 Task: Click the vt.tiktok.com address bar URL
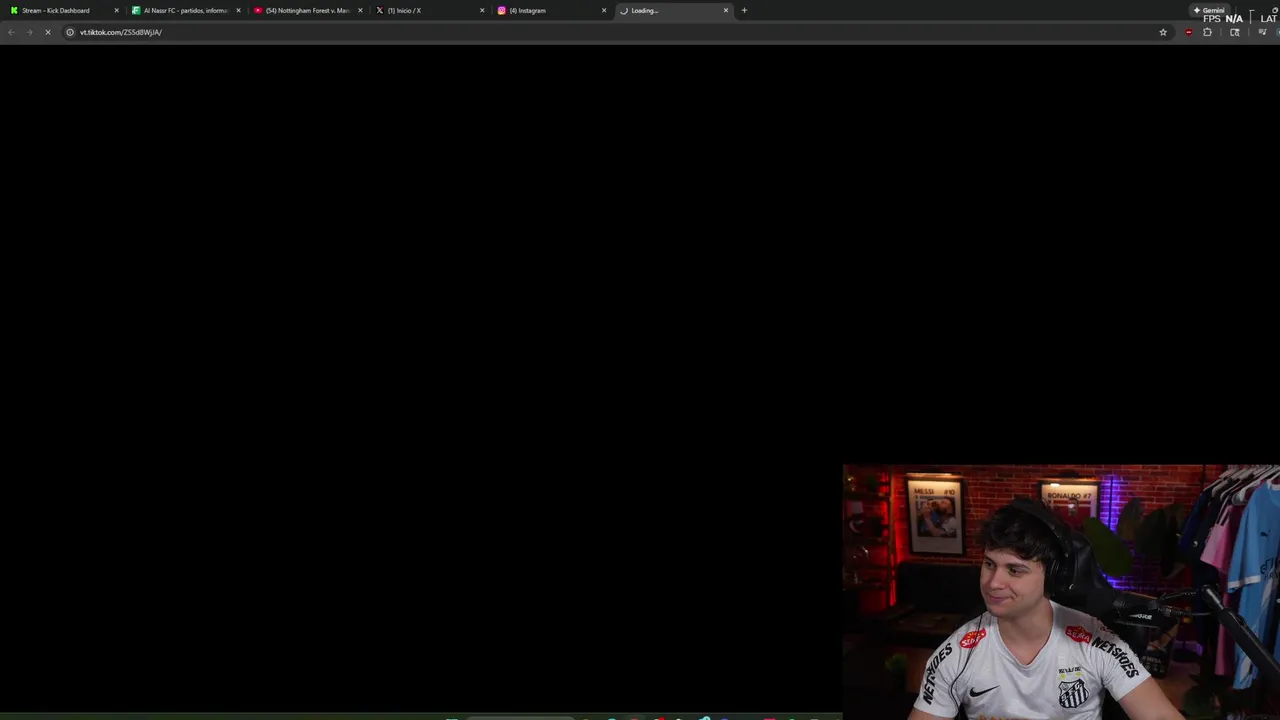[x=121, y=32]
